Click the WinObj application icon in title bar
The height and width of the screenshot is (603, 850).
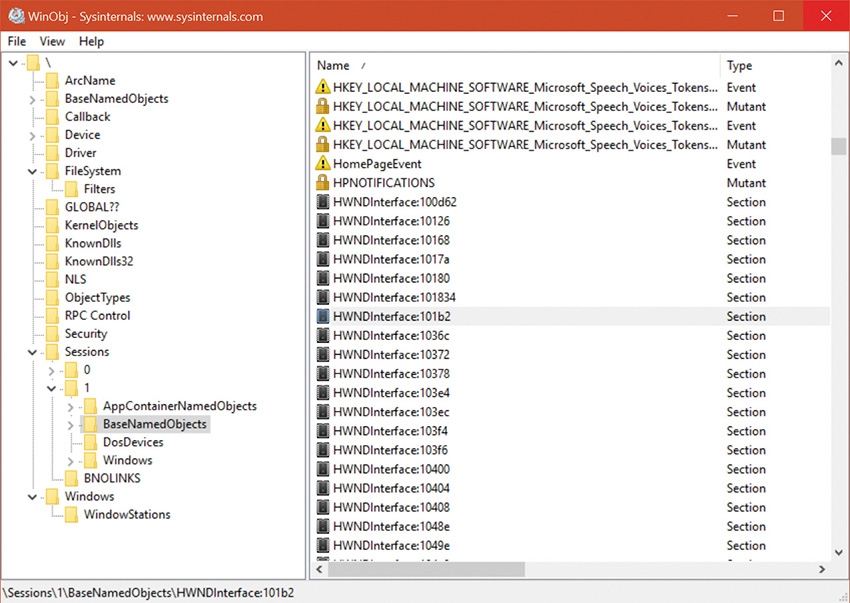coord(16,16)
